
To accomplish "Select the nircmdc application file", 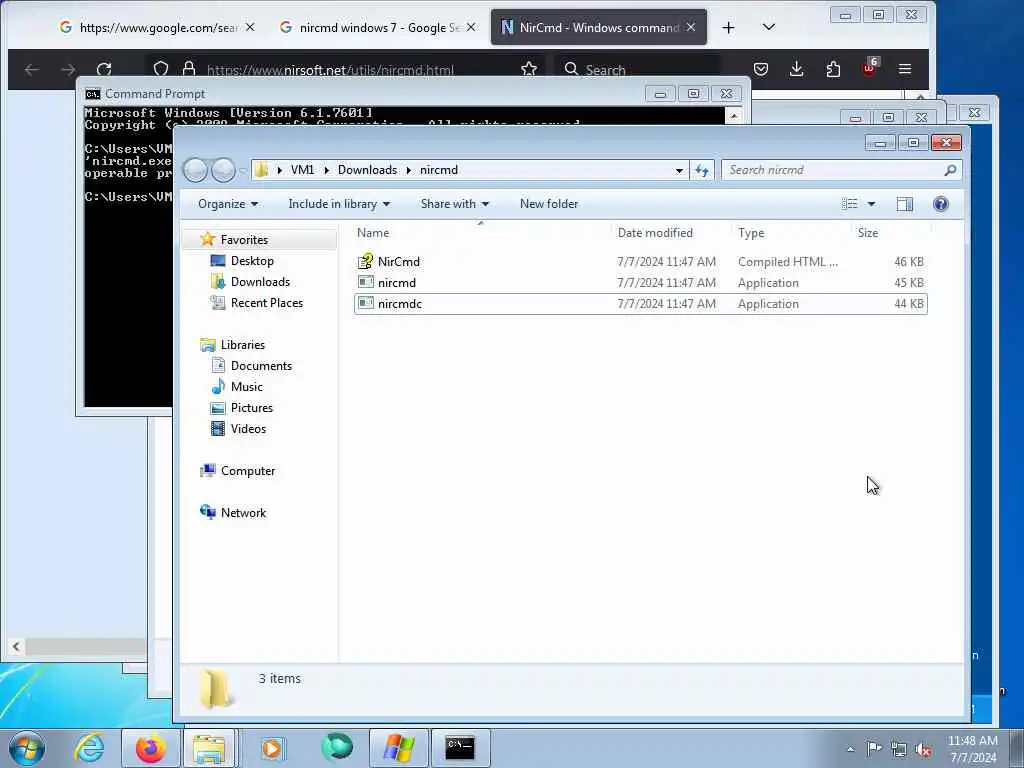I will 640,304.
